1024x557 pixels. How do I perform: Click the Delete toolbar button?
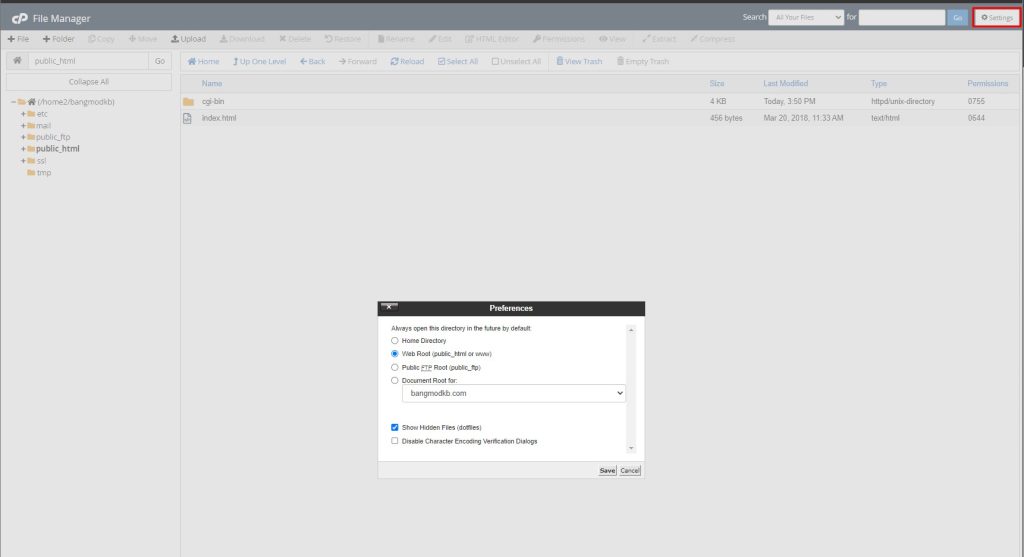295,39
